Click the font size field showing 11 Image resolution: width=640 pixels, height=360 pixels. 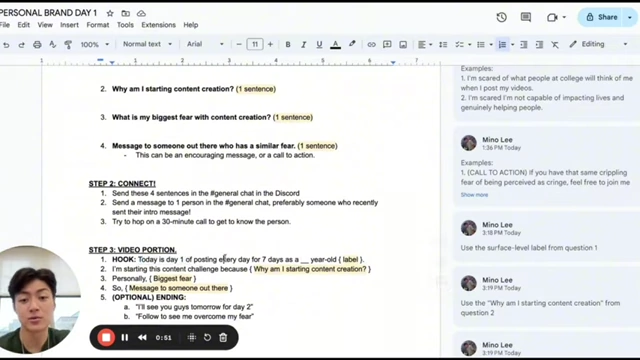[x=255, y=44]
